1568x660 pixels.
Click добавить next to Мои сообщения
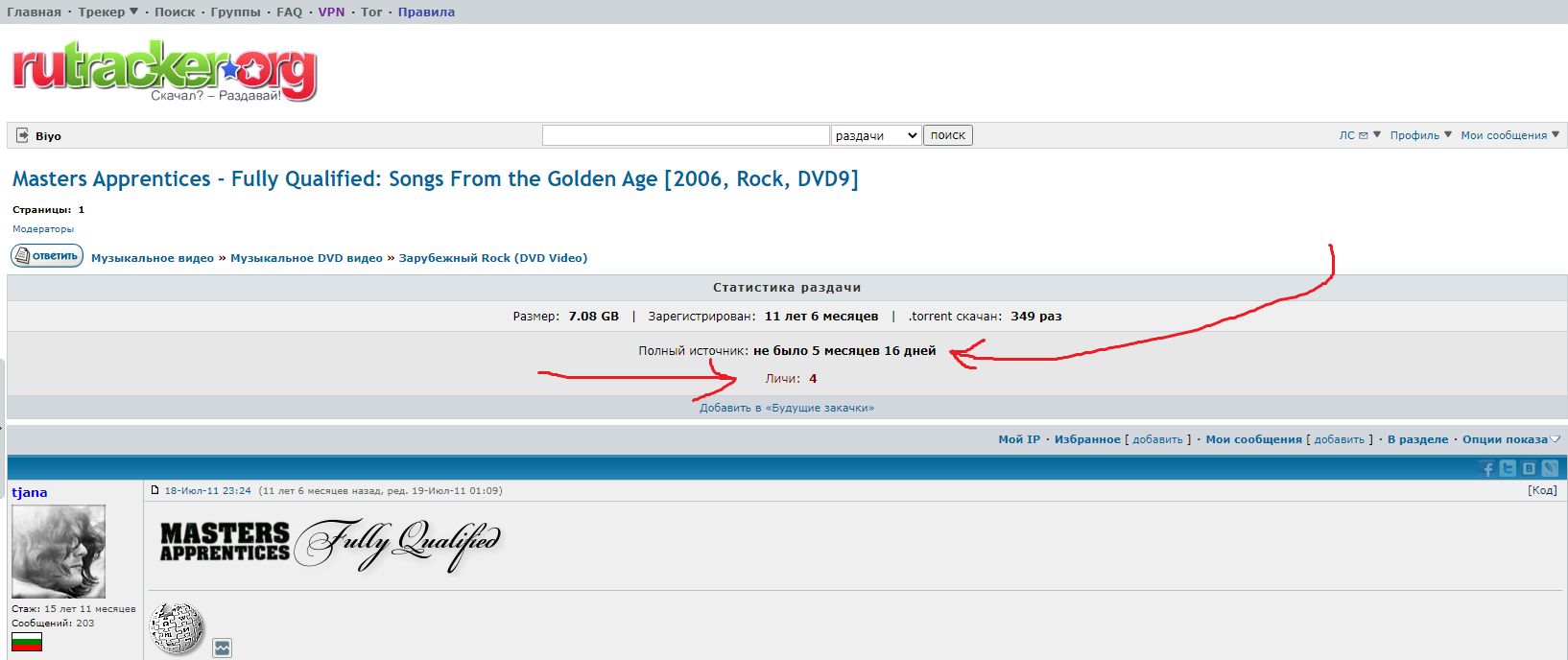click(1339, 439)
